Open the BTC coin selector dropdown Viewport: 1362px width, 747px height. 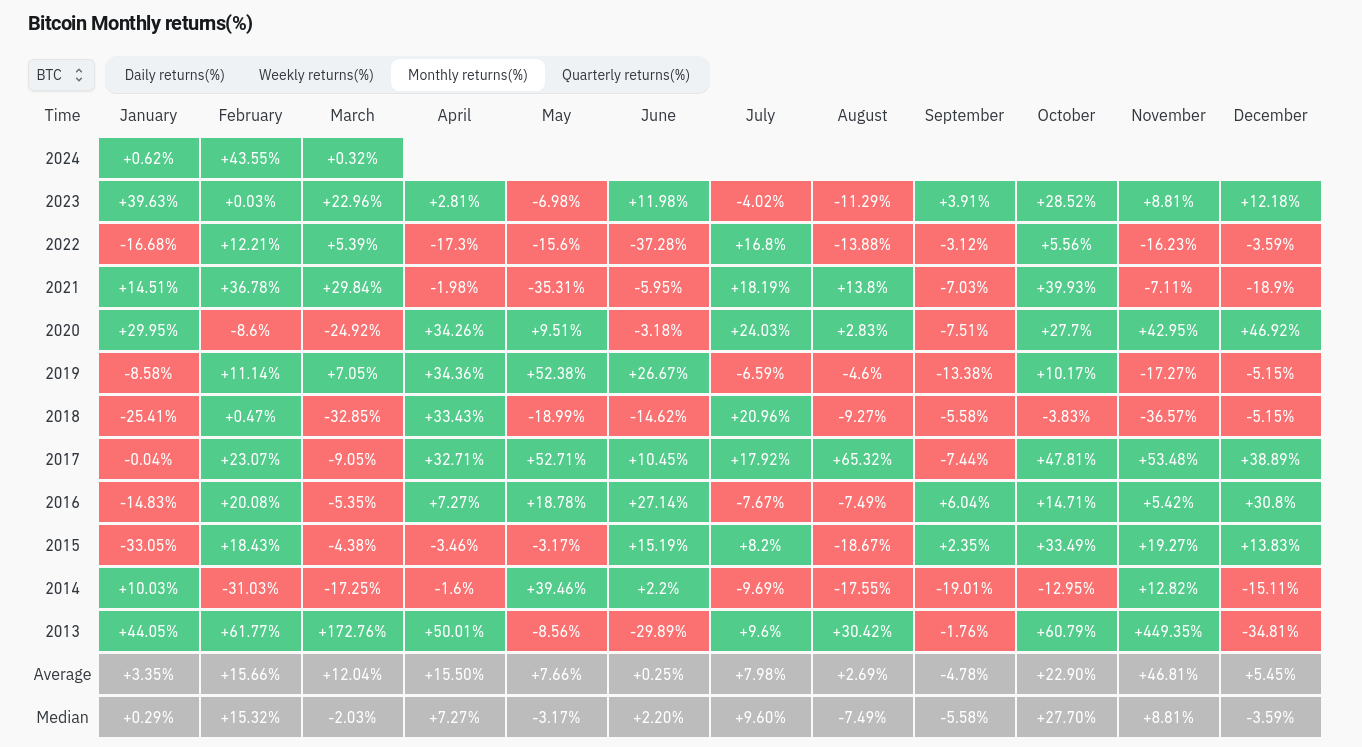(61, 75)
